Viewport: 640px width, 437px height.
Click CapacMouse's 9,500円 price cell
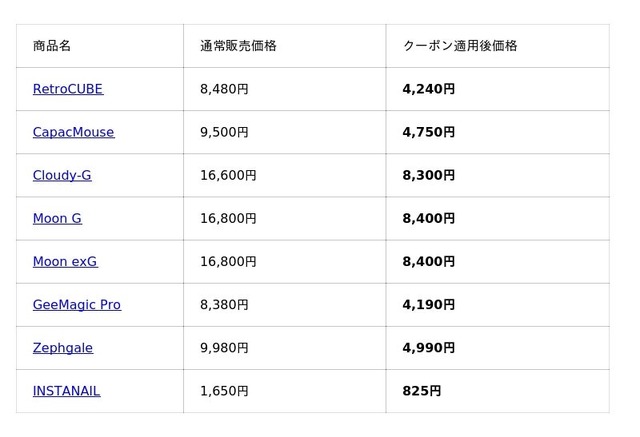tap(224, 132)
